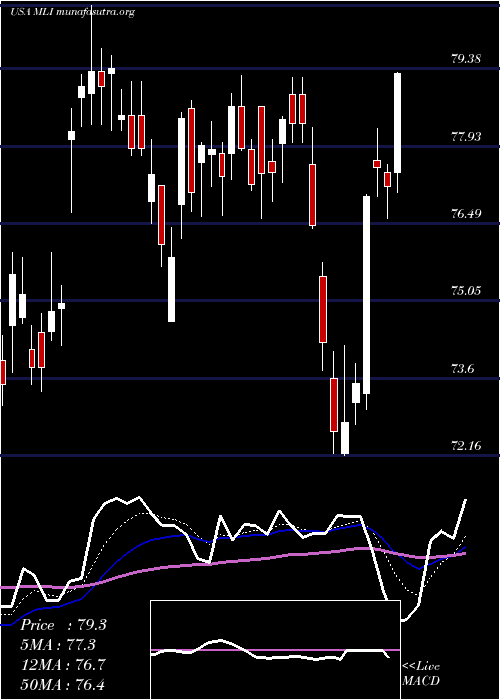Click the 77.93 price axis label
This screenshot has height=700, width=500.
tap(466, 137)
